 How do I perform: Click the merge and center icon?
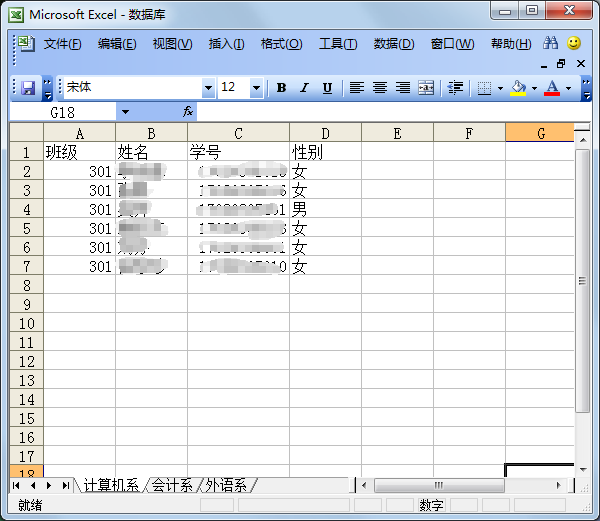tap(426, 88)
